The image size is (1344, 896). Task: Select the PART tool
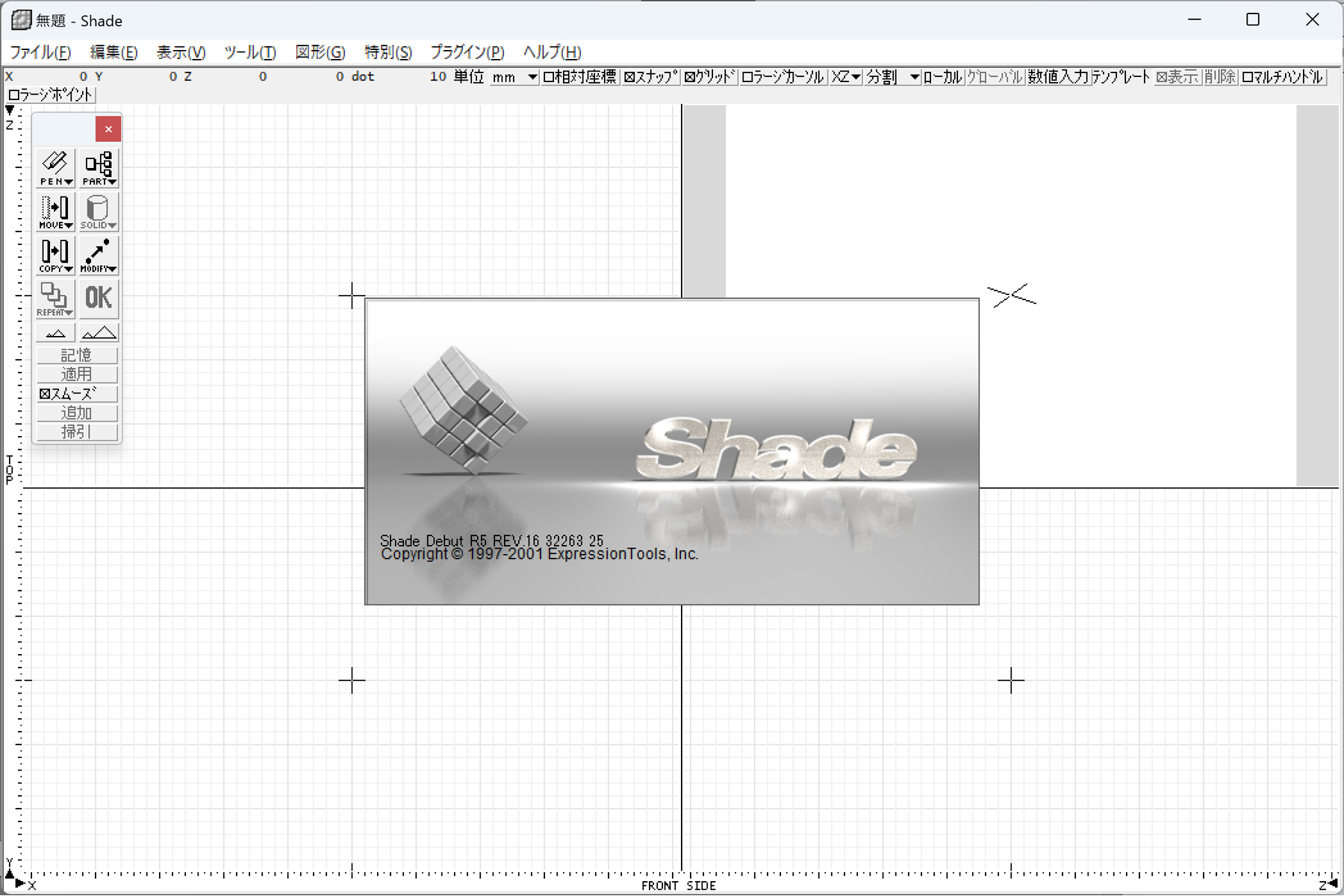(x=98, y=167)
